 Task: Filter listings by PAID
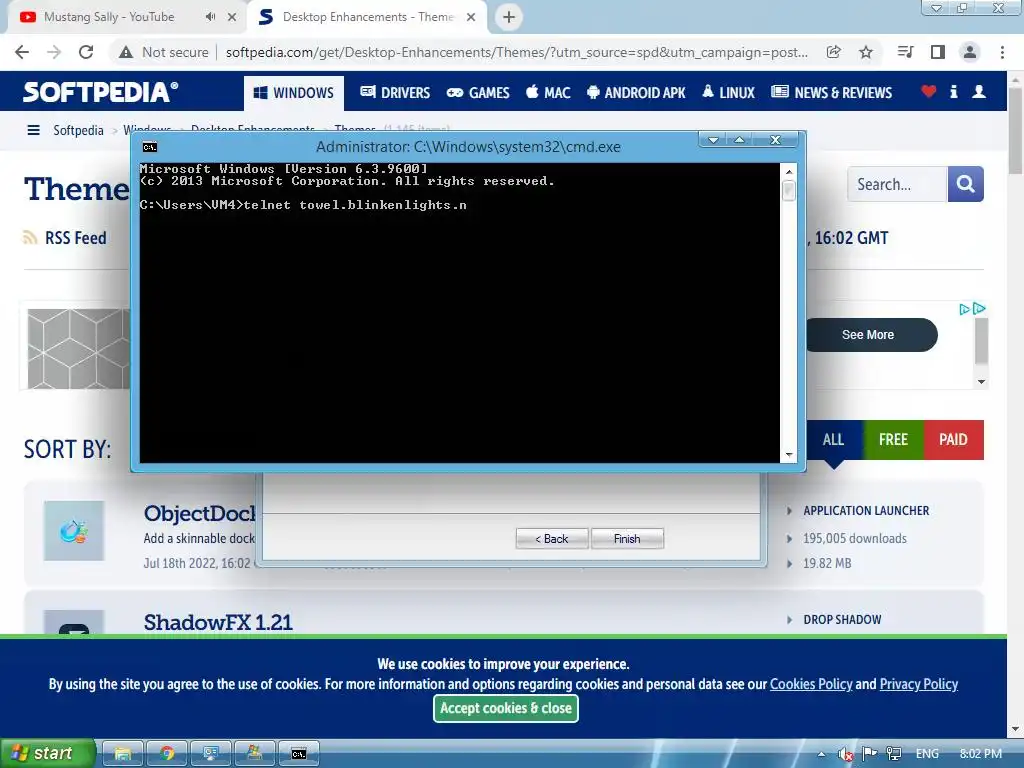[x=953, y=440]
